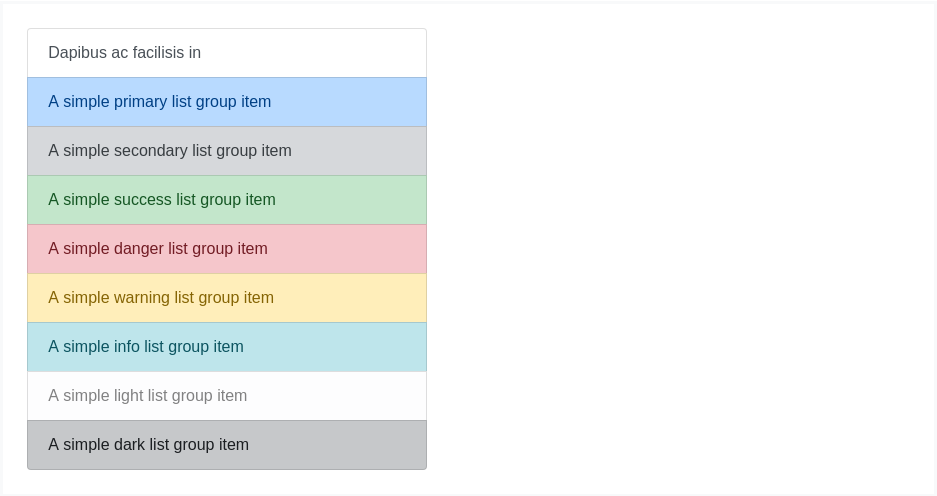Click the "A simple danger" text
The image size is (937, 496).
coord(104,249)
